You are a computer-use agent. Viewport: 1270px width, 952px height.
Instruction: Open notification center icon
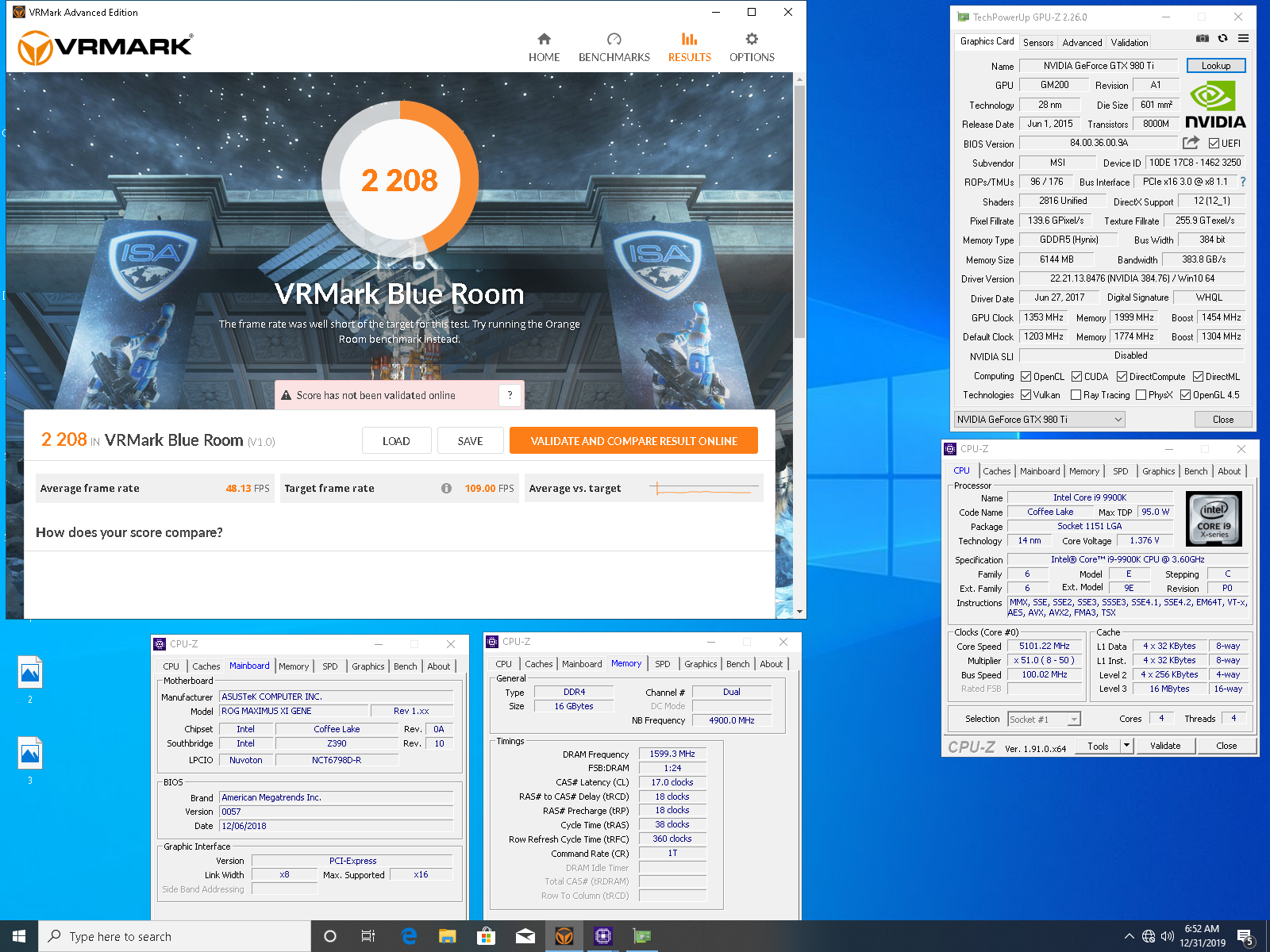[x=1245, y=937]
